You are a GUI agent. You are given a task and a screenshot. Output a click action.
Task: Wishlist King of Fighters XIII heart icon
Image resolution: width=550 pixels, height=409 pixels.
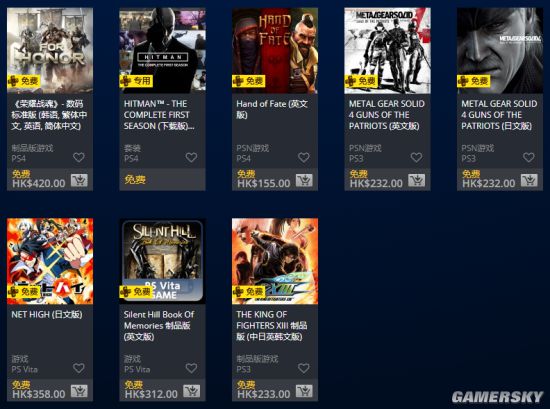point(304,368)
